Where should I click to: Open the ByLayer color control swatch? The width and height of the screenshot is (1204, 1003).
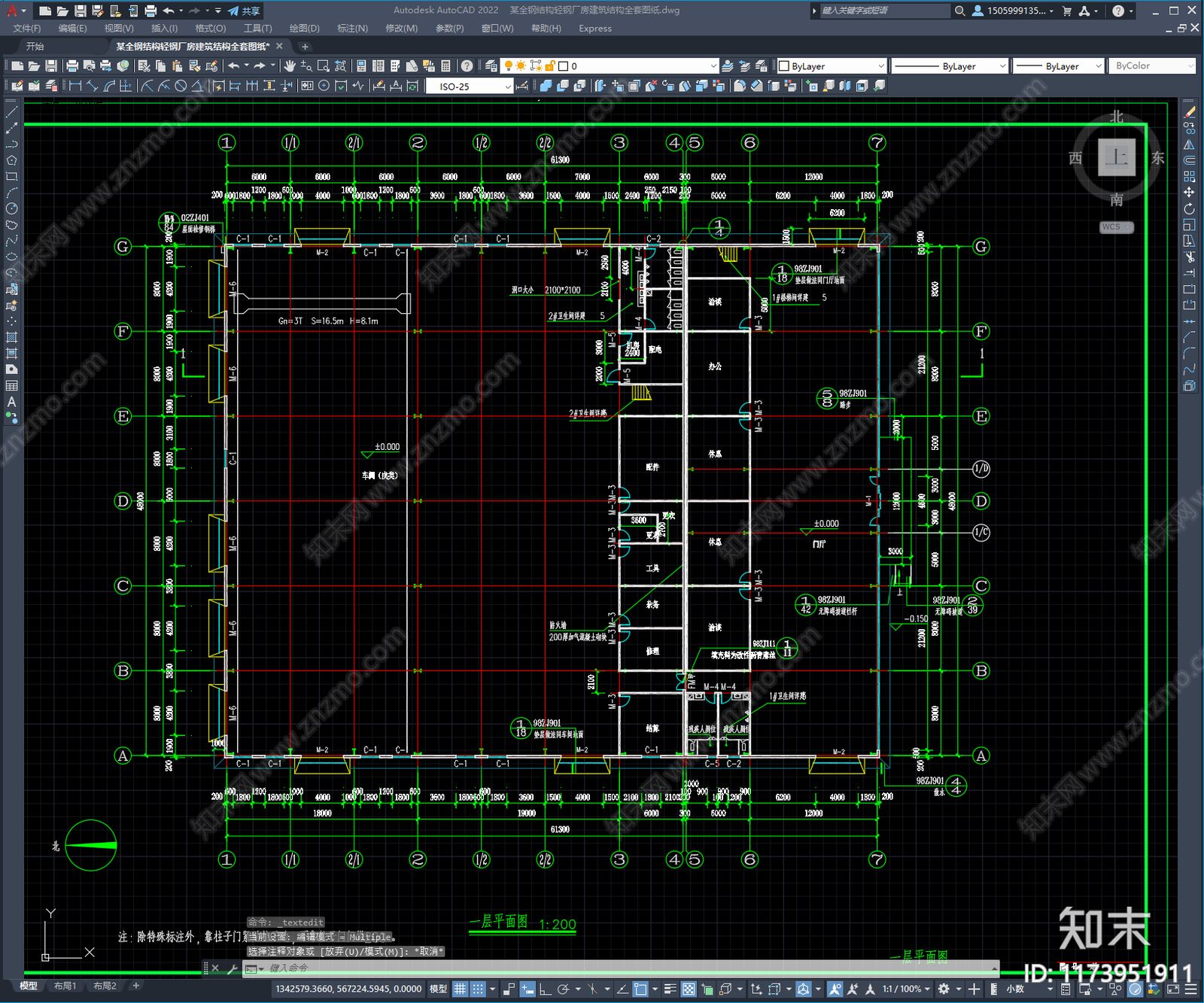tap(832, 66)
